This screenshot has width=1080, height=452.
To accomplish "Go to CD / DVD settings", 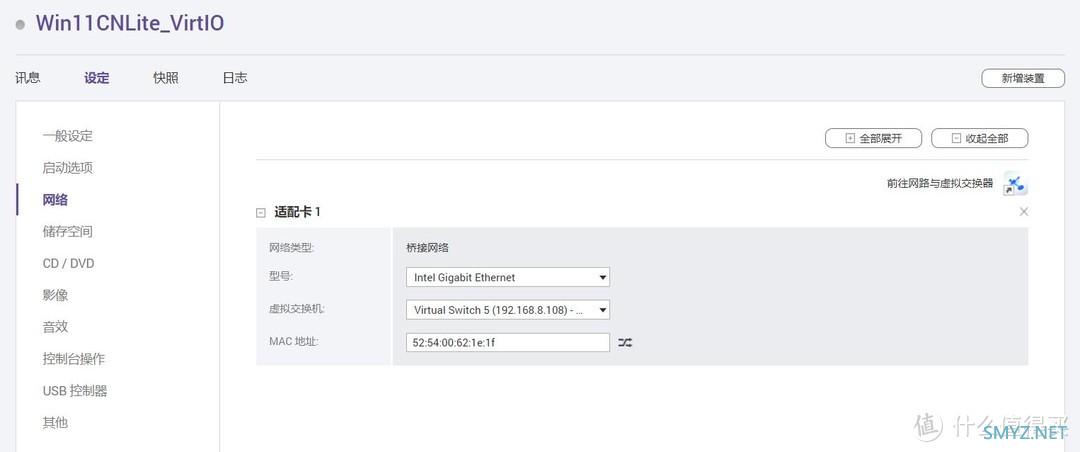I will pyautogui.click(x=68, y=264).
